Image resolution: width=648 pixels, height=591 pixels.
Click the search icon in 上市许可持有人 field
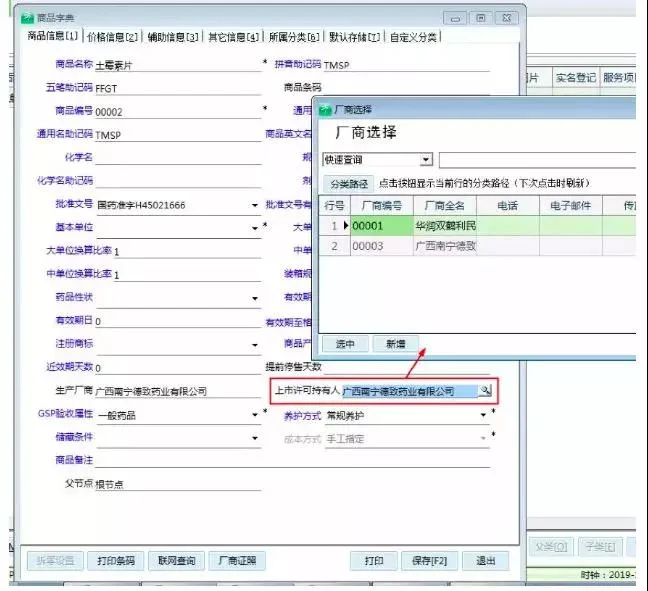485,390
